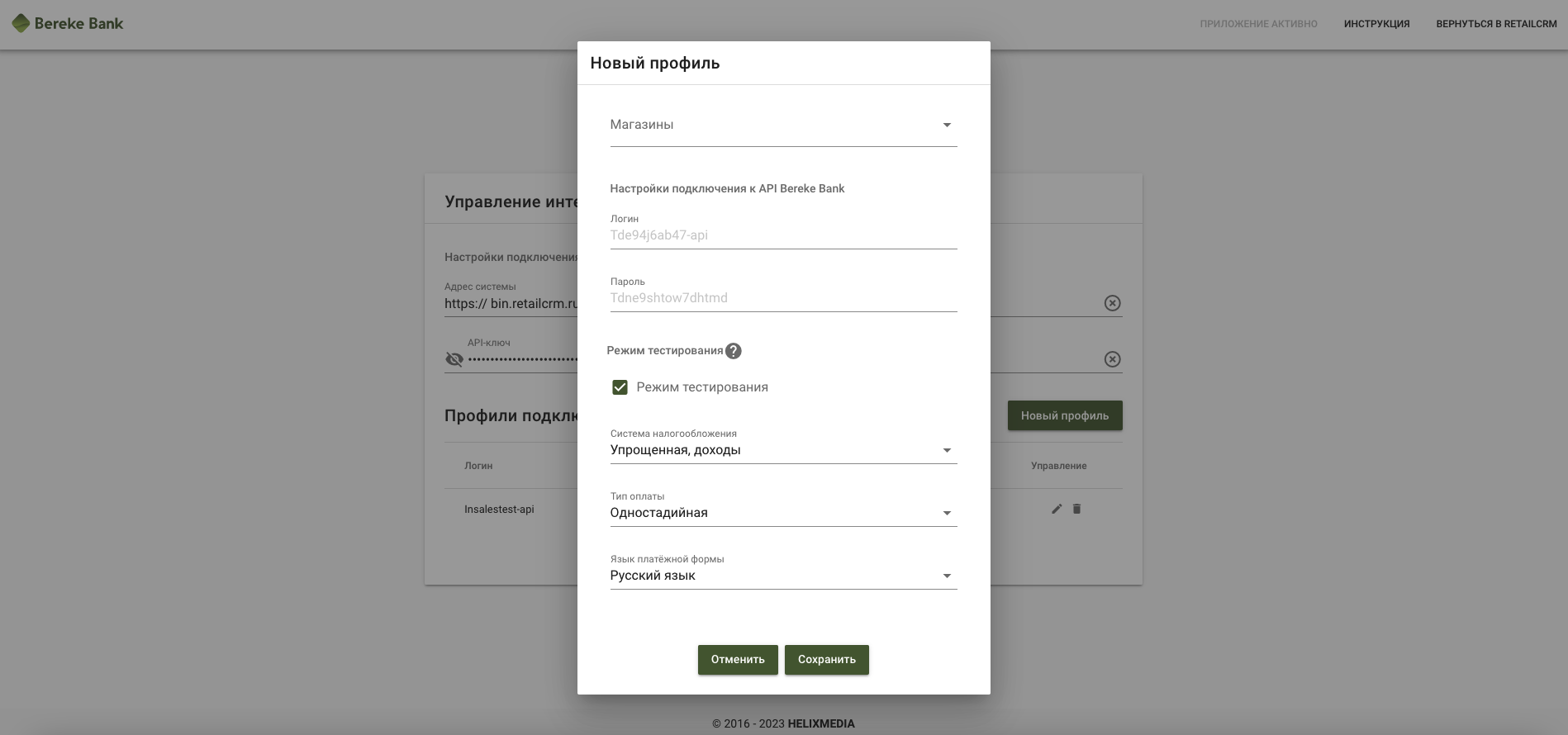This screenshot has width=1568, height=735.
Task: Click the Новый профиль button
Action: (1065, 415)
